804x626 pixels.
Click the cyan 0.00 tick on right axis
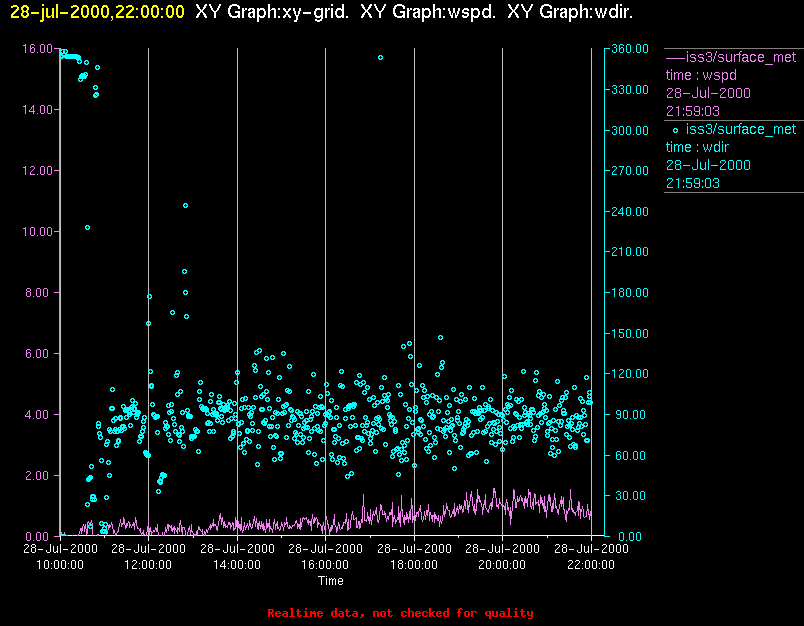(x=630, y=537)
